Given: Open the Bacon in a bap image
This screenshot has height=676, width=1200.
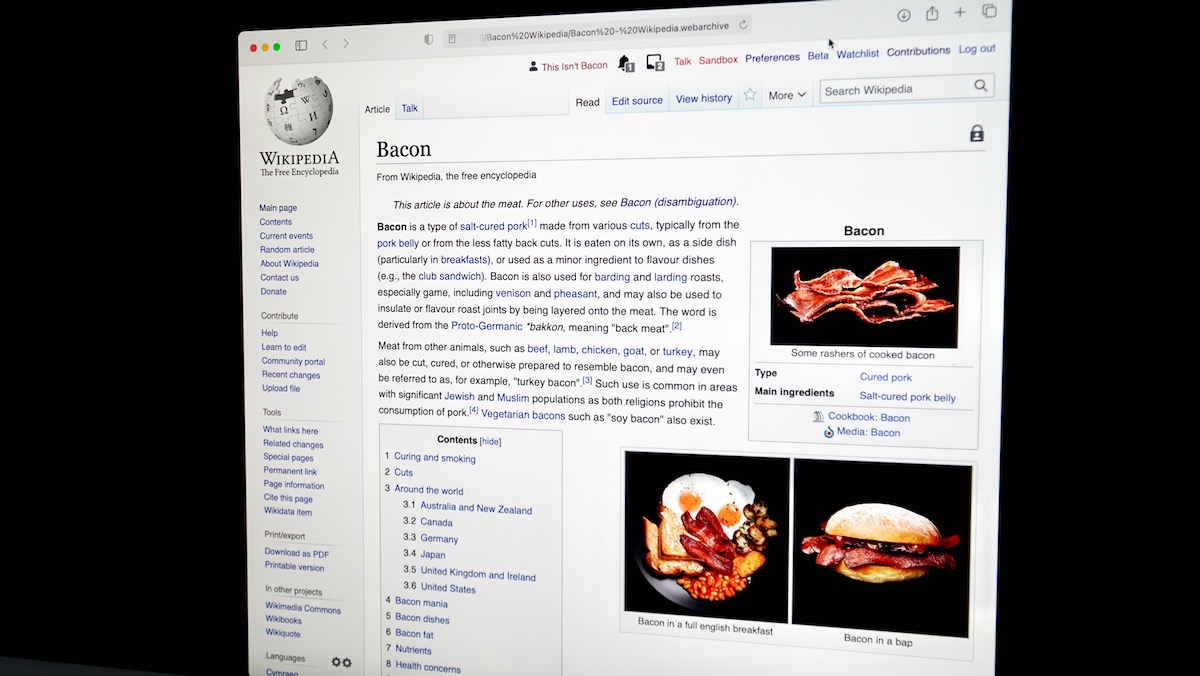Looking at the screenshot, I should 882,547.
